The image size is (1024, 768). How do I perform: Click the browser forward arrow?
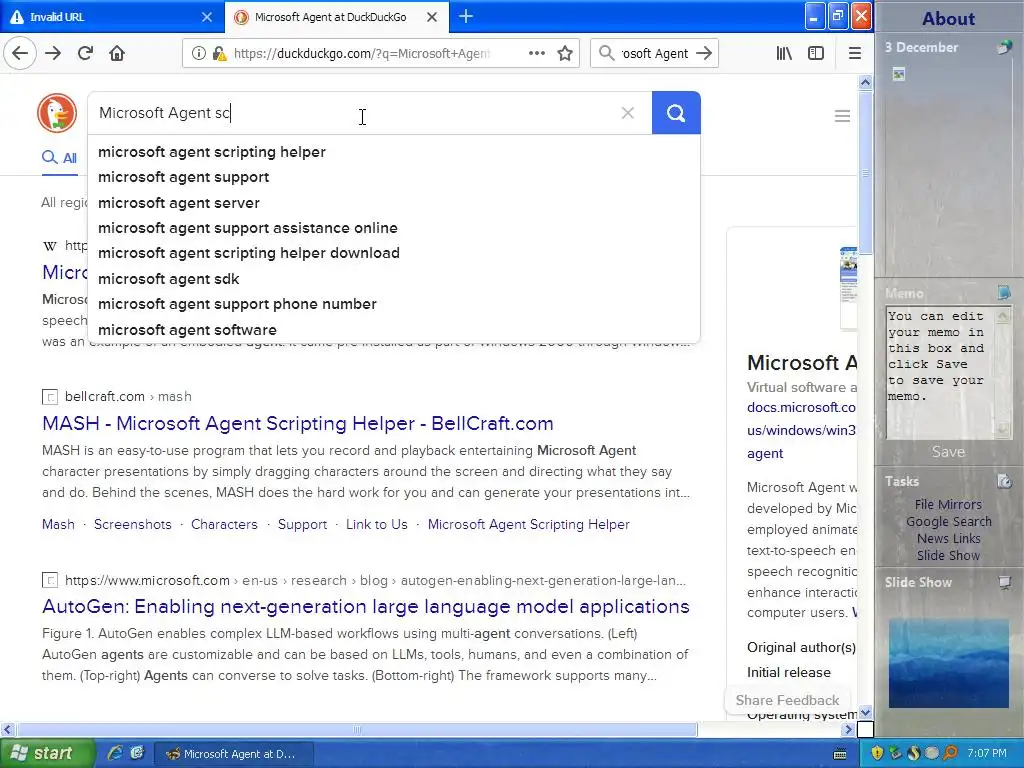coord(53,53)
